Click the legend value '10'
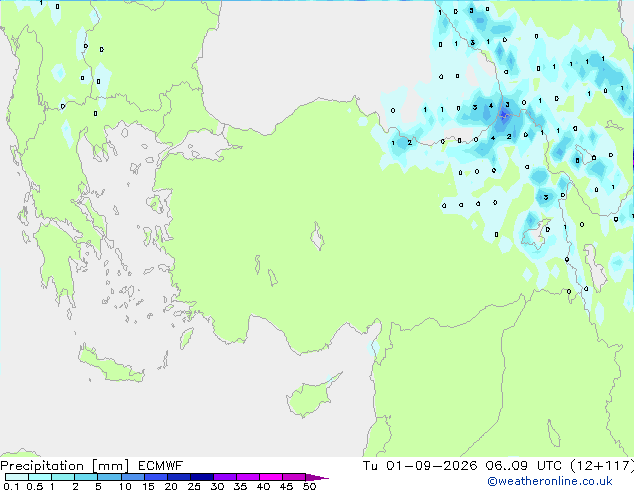Viewport: 634px width, 490px height. (125, 486)
